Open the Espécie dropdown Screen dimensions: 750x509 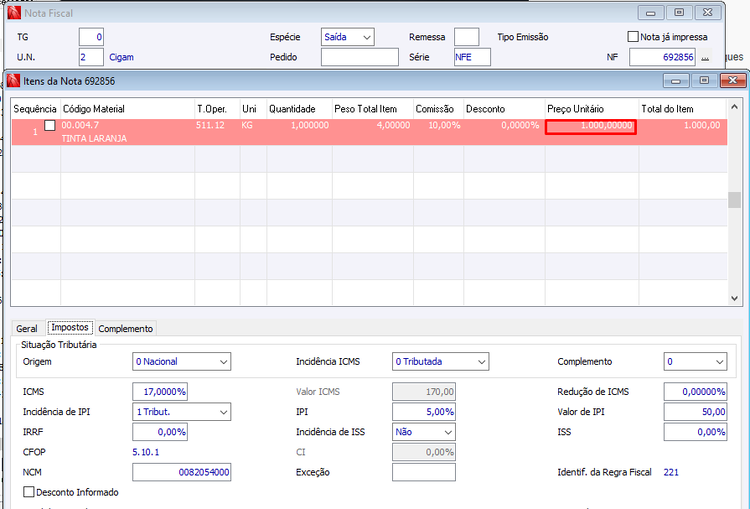[348, 37]
